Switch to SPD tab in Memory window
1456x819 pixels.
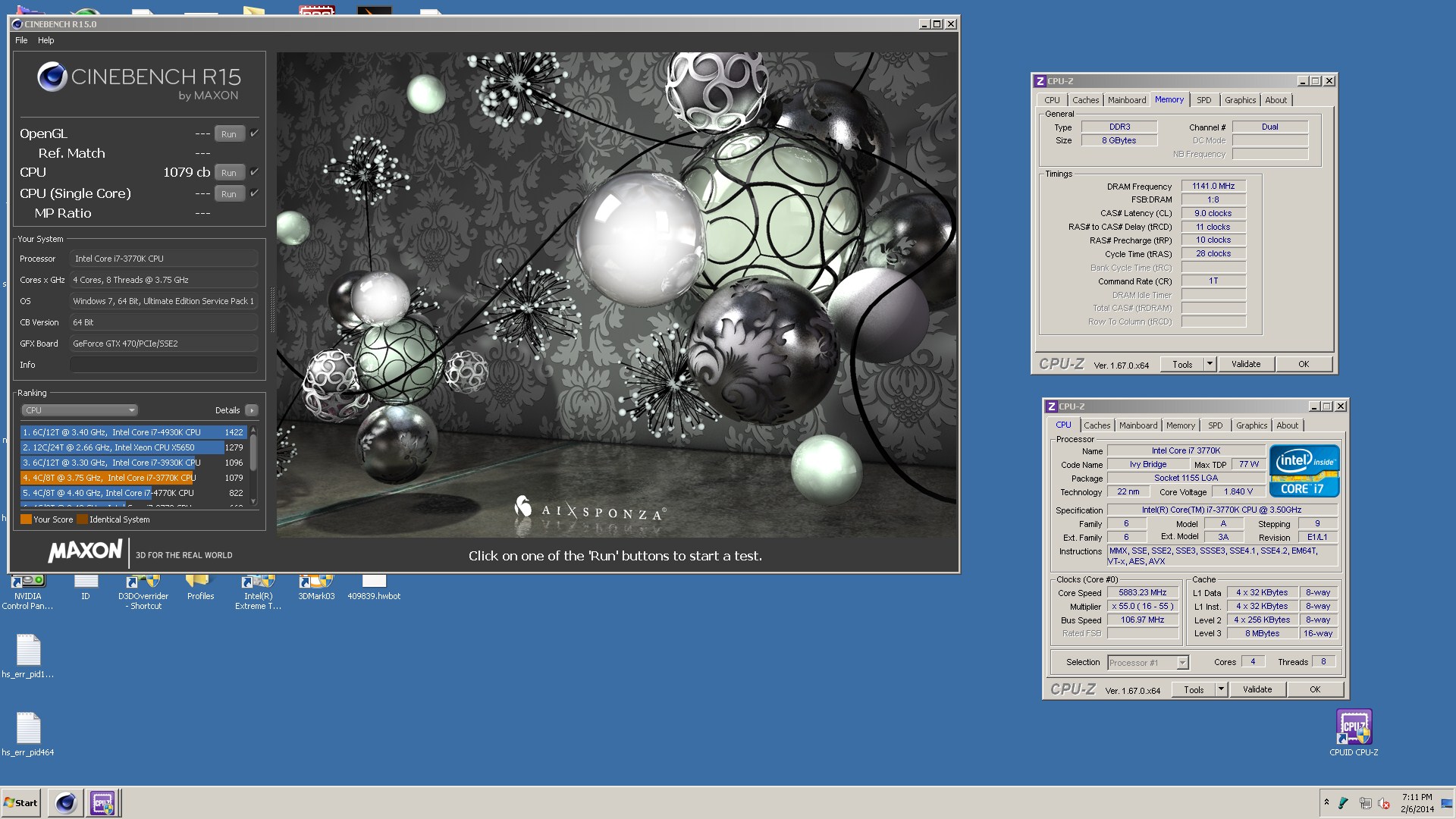(x=1204, y=100)
